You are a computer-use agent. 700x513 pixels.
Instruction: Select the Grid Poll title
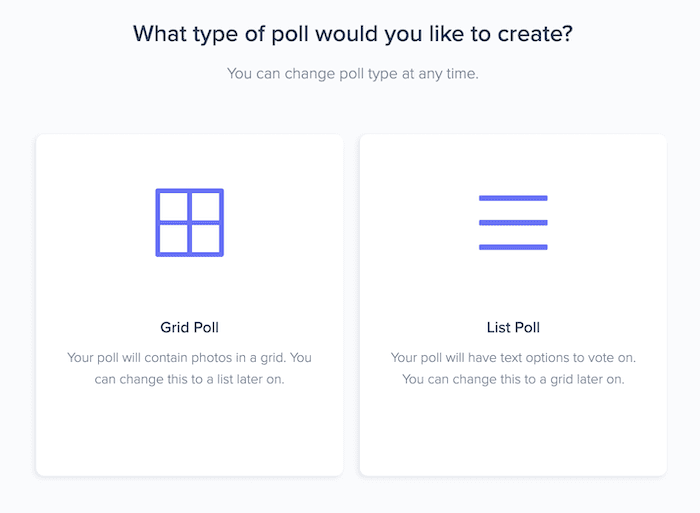click(x=189, y=327)
